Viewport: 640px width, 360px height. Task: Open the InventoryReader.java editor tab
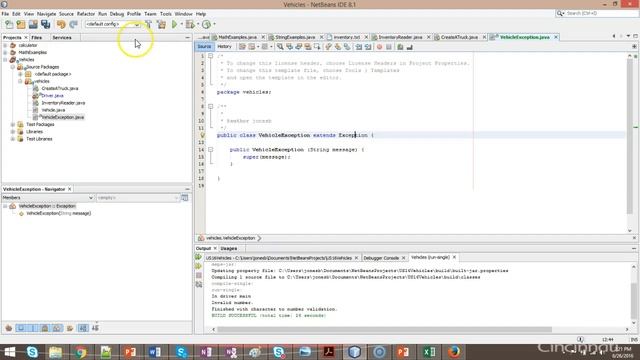point(400,37)
